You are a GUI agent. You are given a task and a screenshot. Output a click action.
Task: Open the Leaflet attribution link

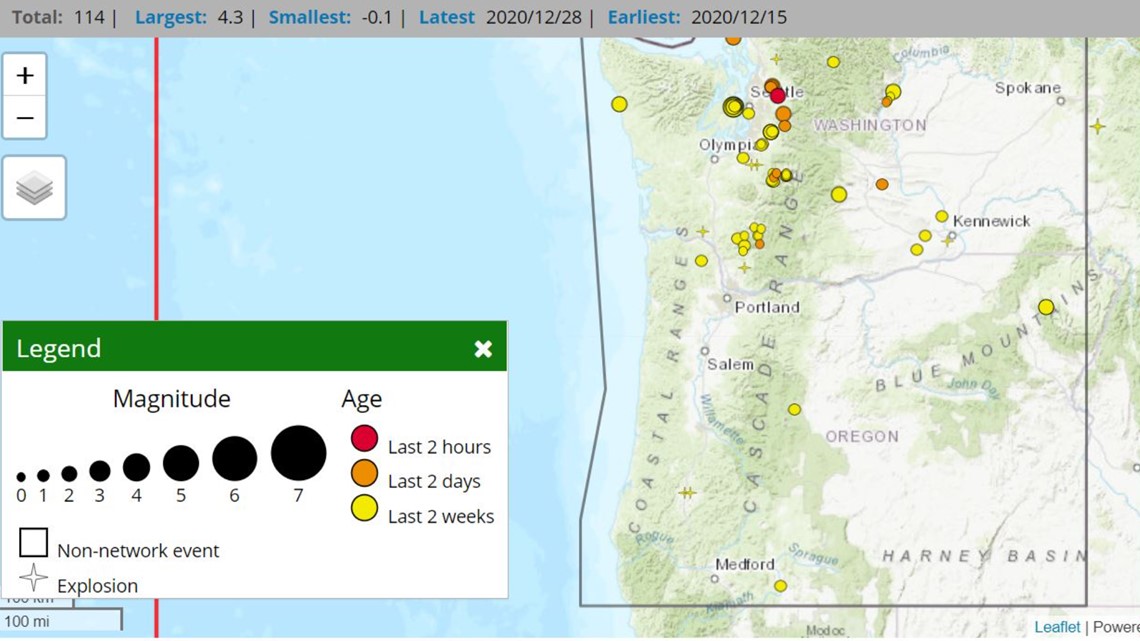(1056, 626)
